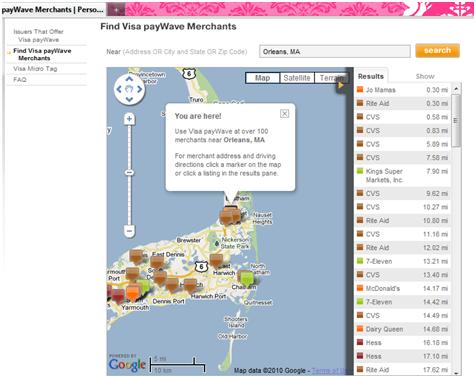Click the brown marker at Harwich Port
The width and height of the screenshot is (476, 378).
tap(190, 286)
